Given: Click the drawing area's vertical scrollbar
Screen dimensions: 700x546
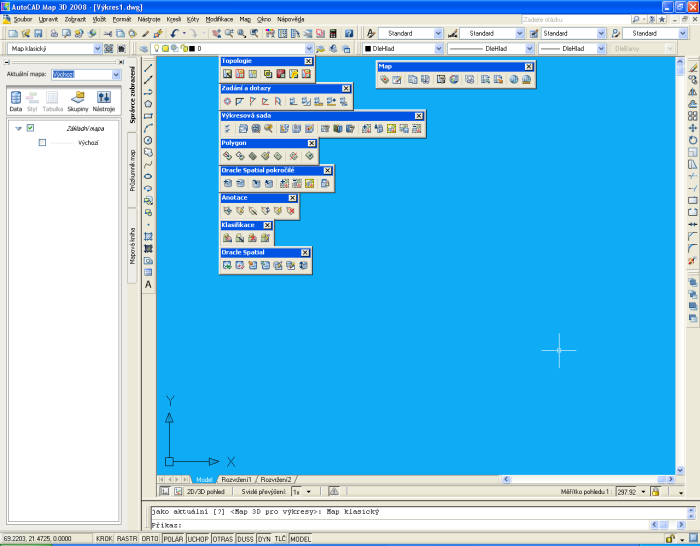Looking at the screenshot, I should click(680, 265).
